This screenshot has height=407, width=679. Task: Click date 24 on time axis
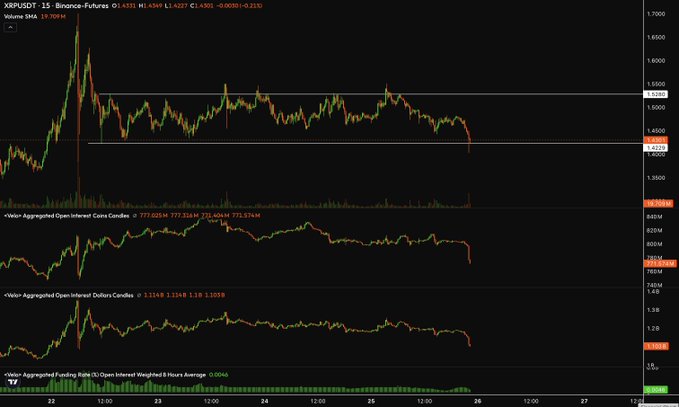point(265,401)
